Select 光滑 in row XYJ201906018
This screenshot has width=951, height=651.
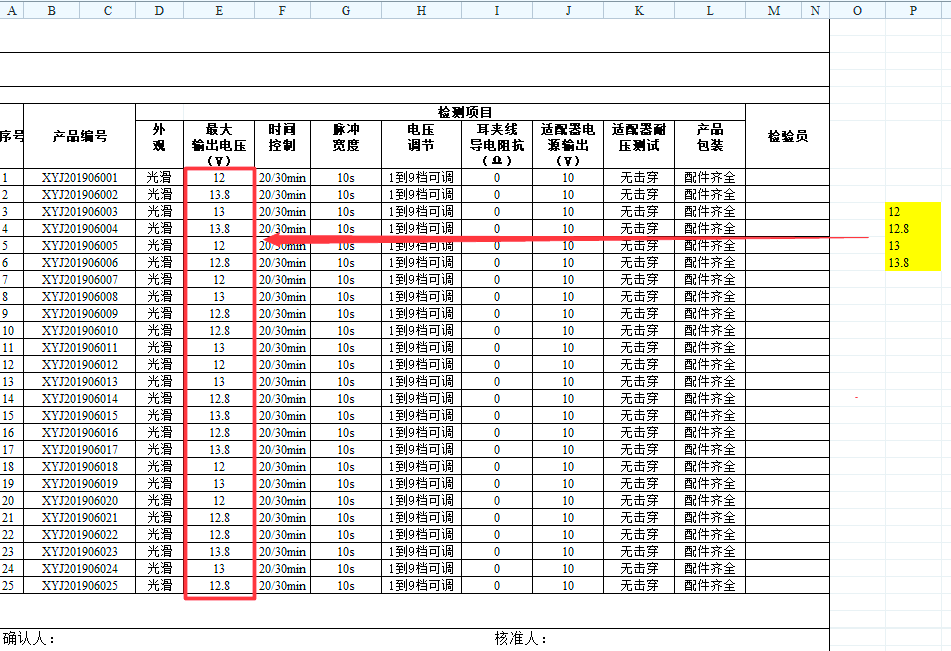(160, 467)
